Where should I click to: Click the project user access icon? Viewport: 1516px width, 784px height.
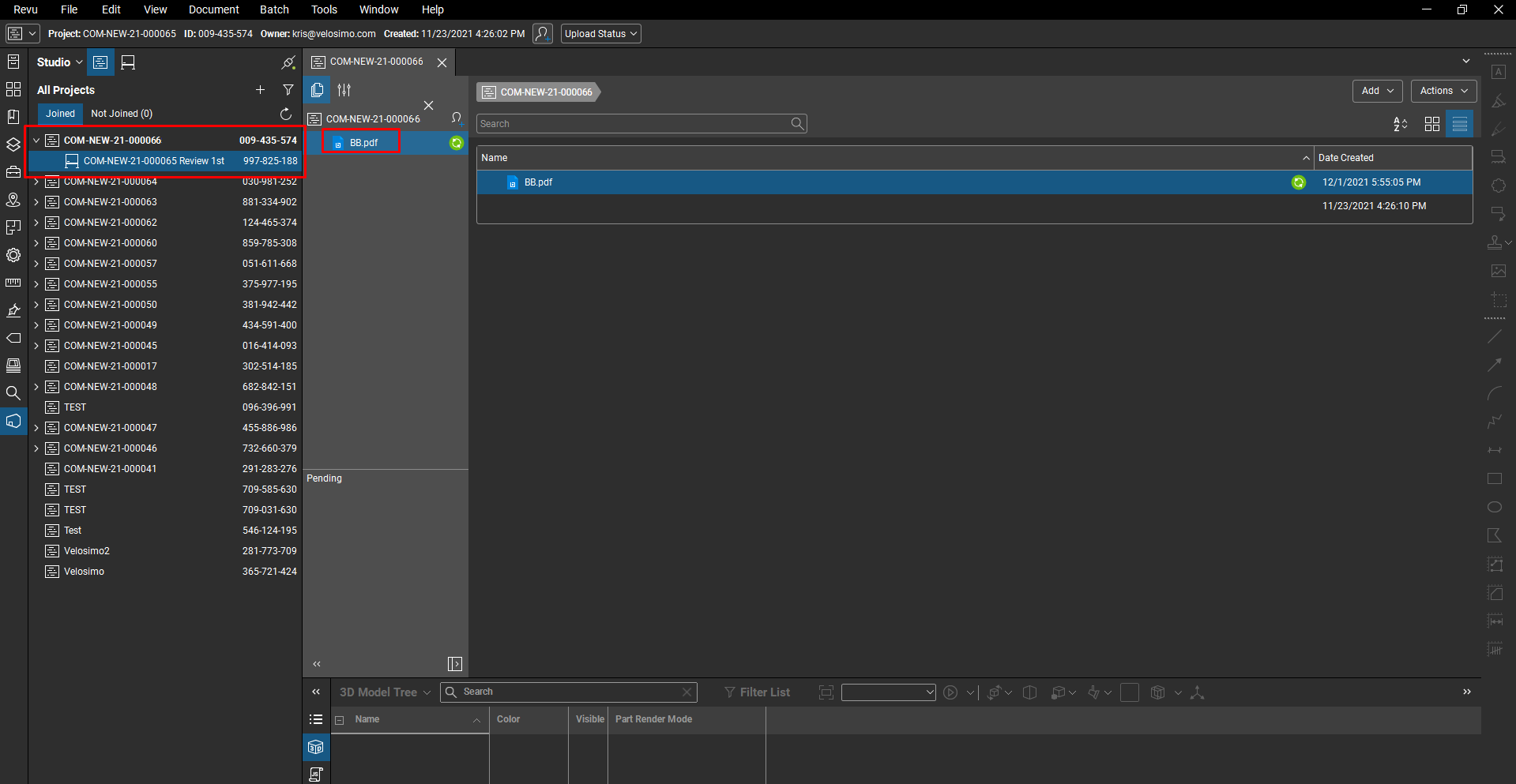pos(543,34)
